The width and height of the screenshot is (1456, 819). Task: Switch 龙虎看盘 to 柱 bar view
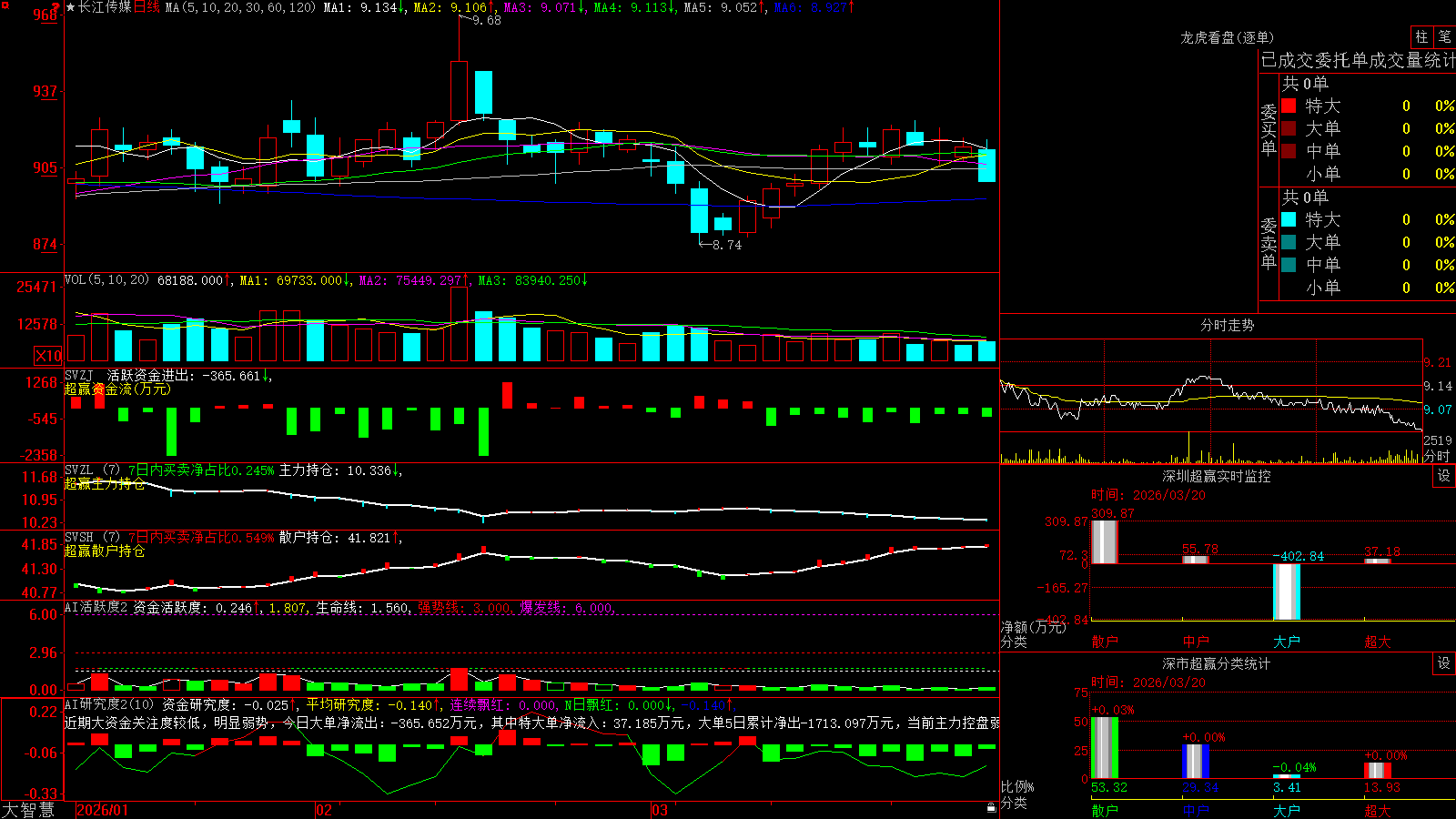[x=1421, y=36]
